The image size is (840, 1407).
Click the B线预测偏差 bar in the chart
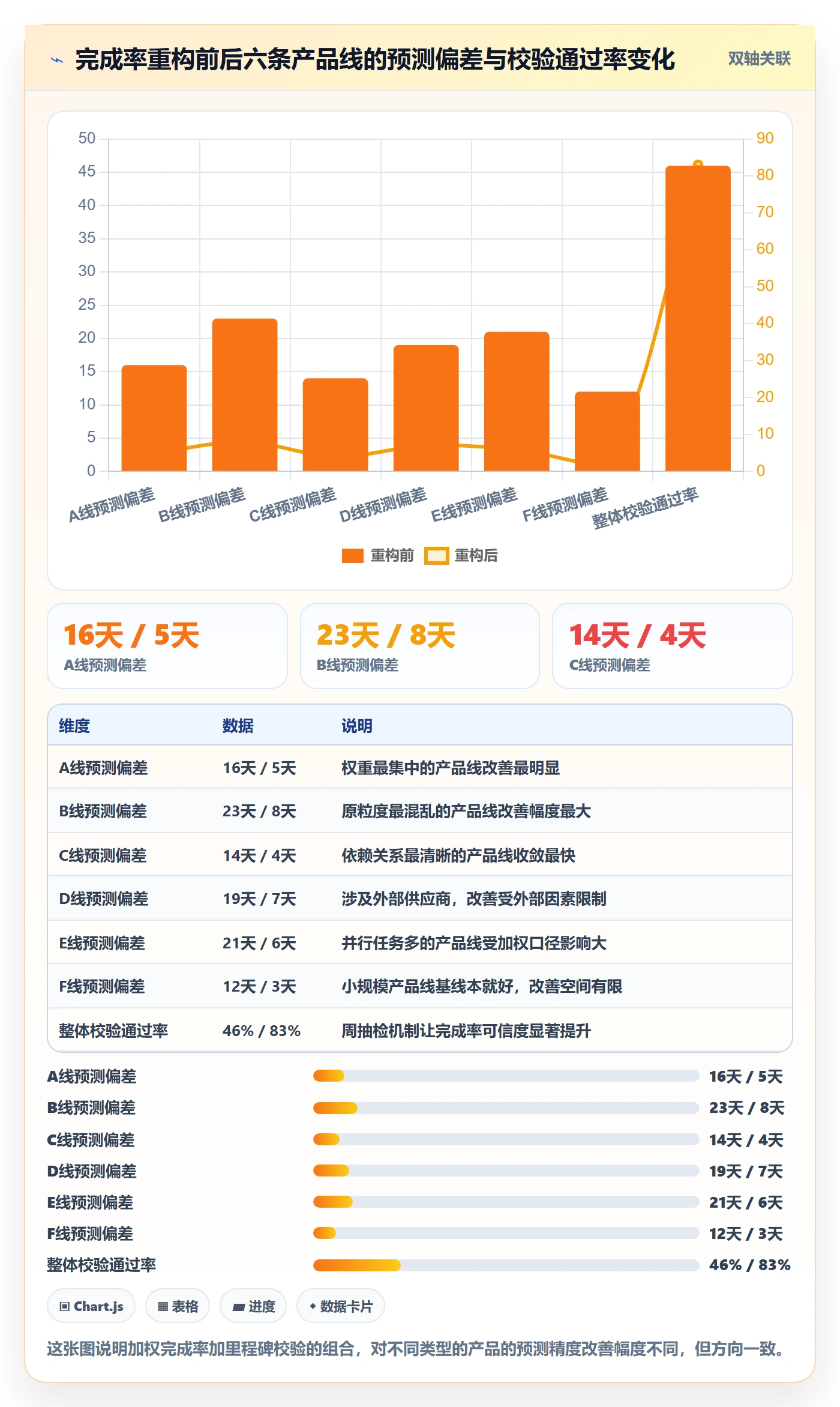point(245,394)
